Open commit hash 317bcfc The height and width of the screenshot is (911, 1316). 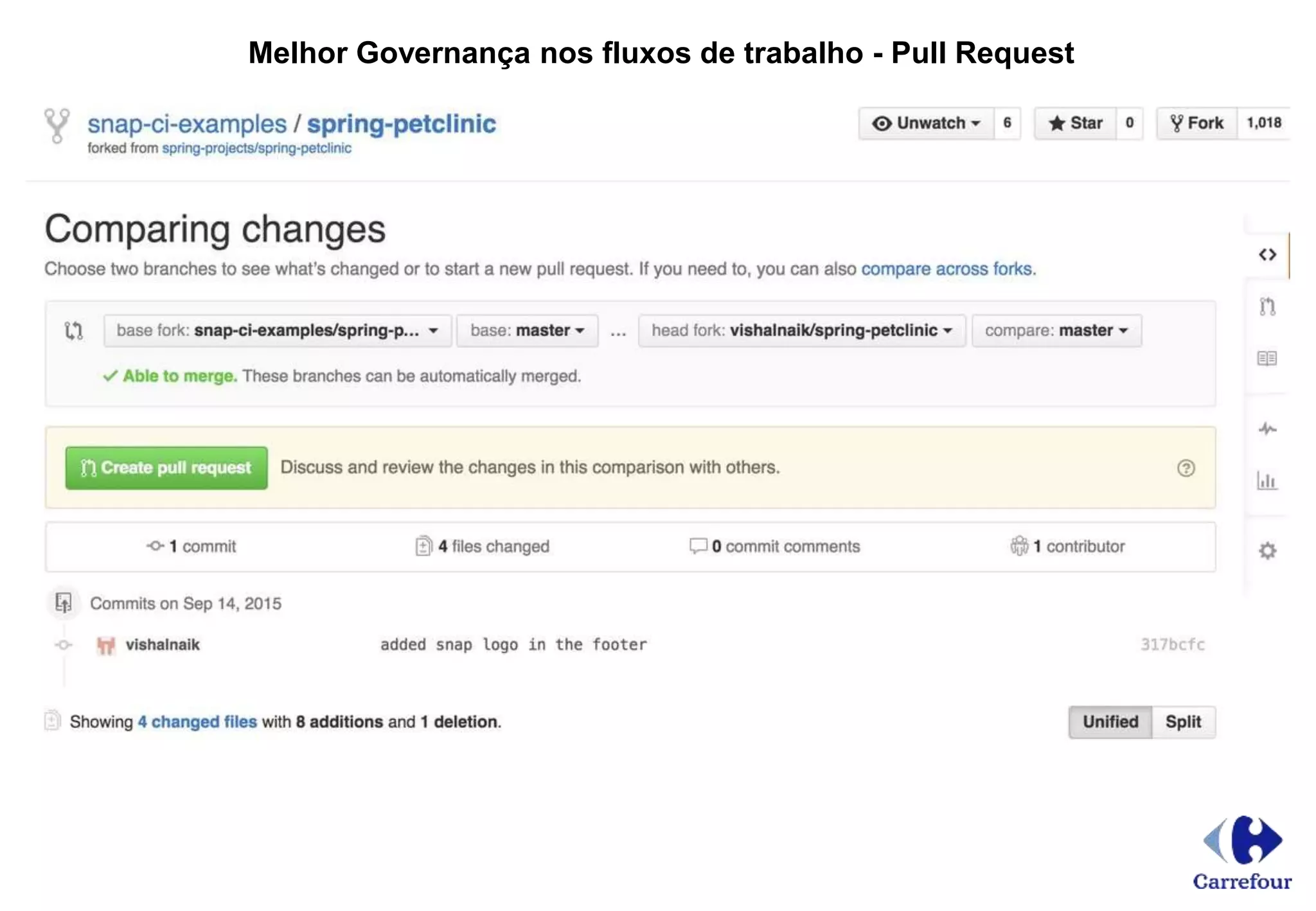1173,645
